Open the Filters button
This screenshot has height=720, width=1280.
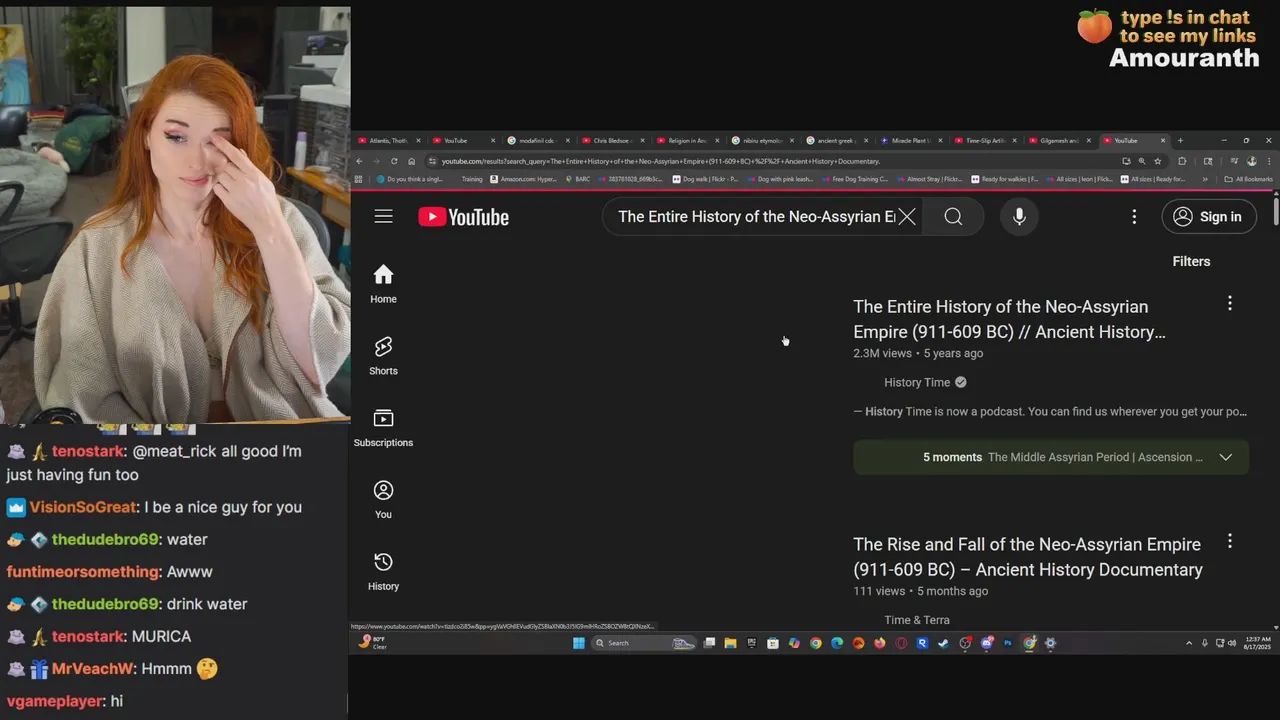1191,261
